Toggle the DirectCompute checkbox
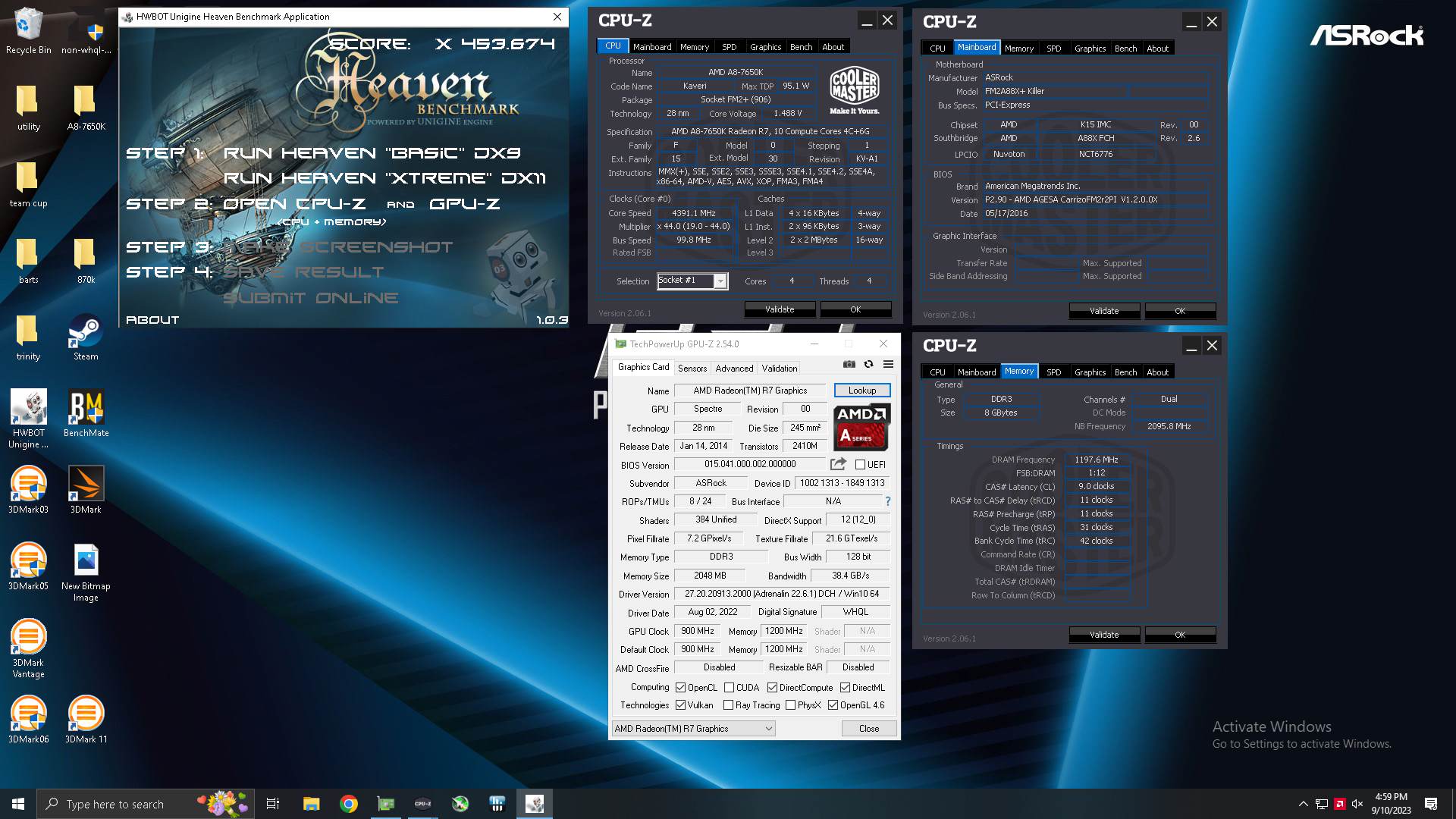Screen dimensions: 1456x819 click(773, 688)
